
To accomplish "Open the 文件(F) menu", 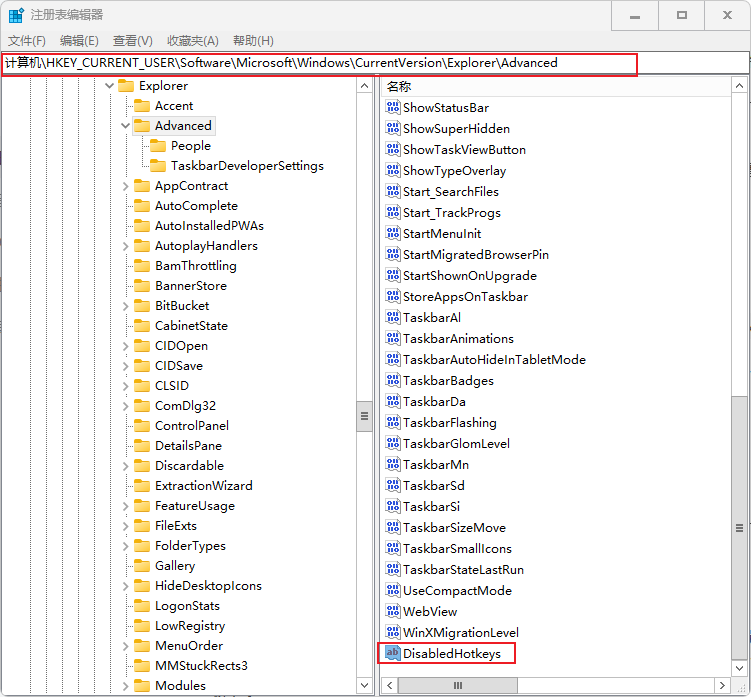I will [27, 40].
